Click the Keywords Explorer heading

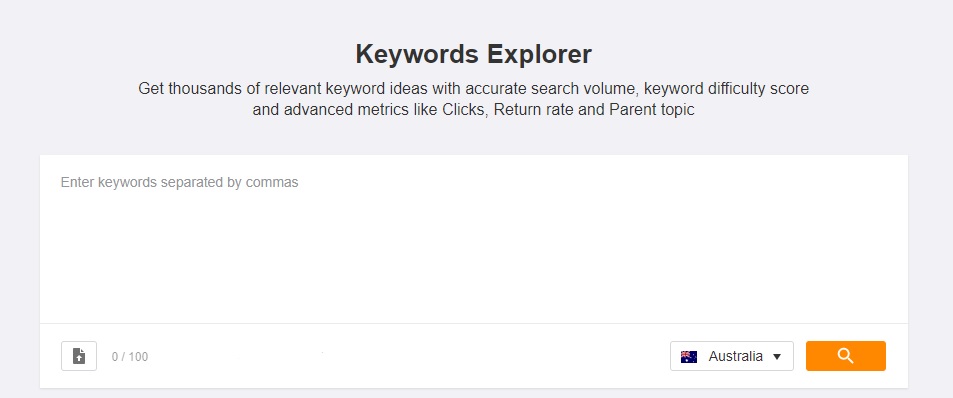473,54
